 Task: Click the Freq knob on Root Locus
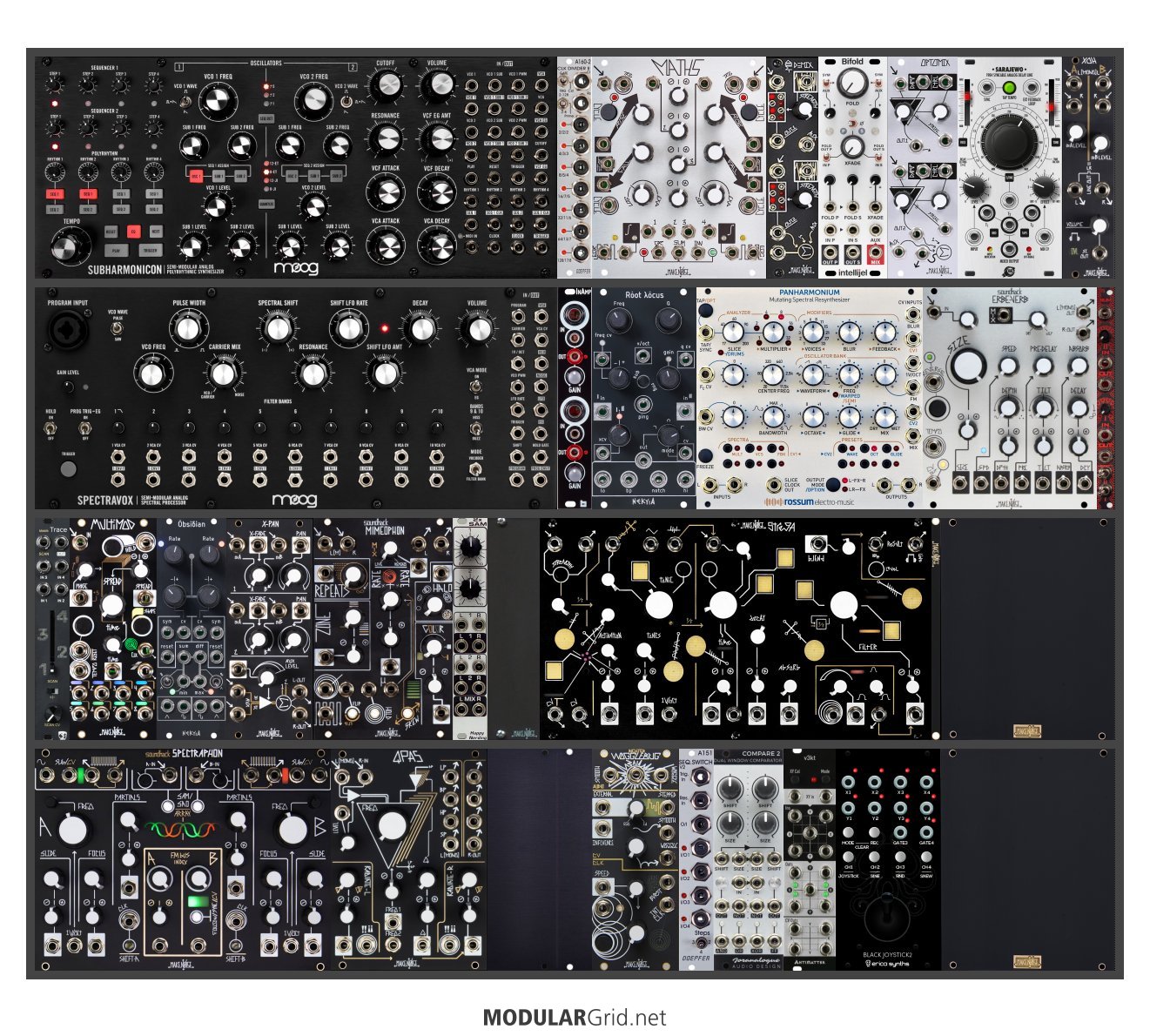(x=620, y=320)
